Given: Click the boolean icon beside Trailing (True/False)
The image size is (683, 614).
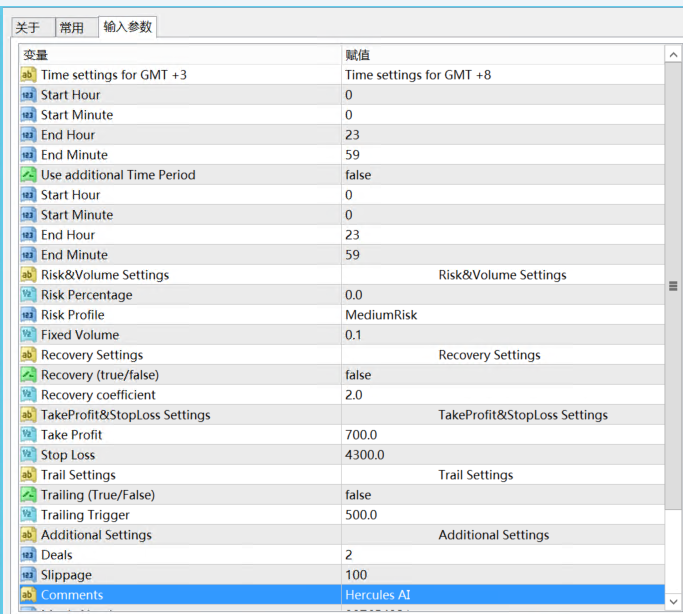Looking at the screenshot, I should pos(28,495).
